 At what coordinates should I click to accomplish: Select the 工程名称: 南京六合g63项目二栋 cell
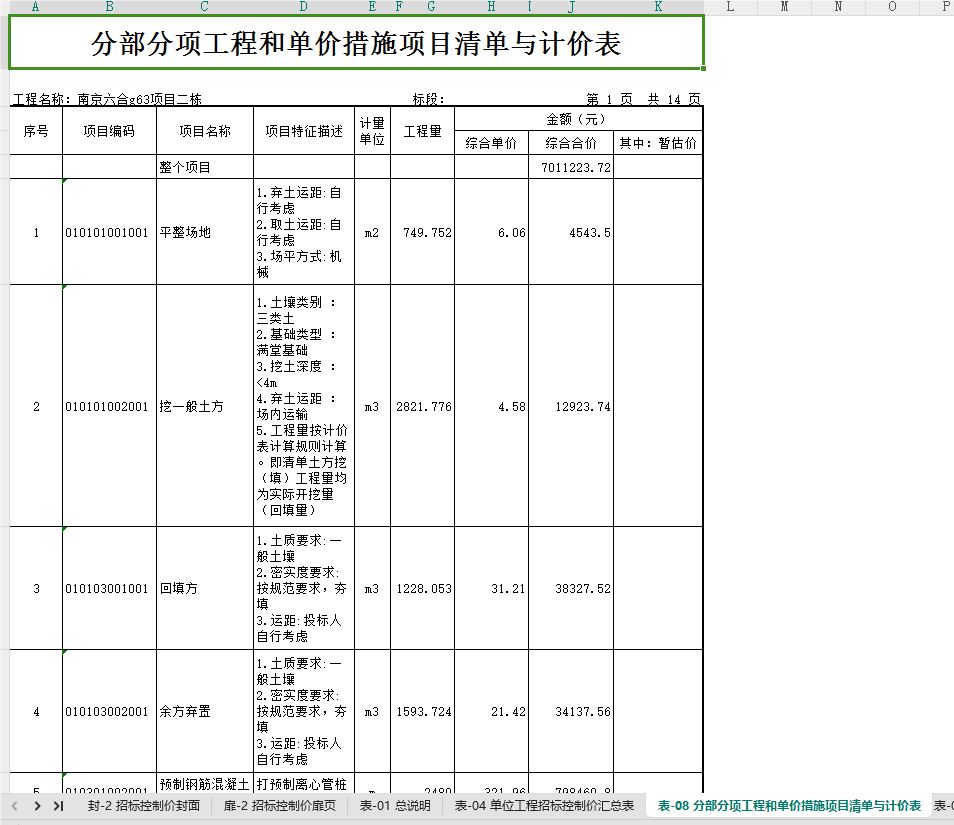(107, 99)
